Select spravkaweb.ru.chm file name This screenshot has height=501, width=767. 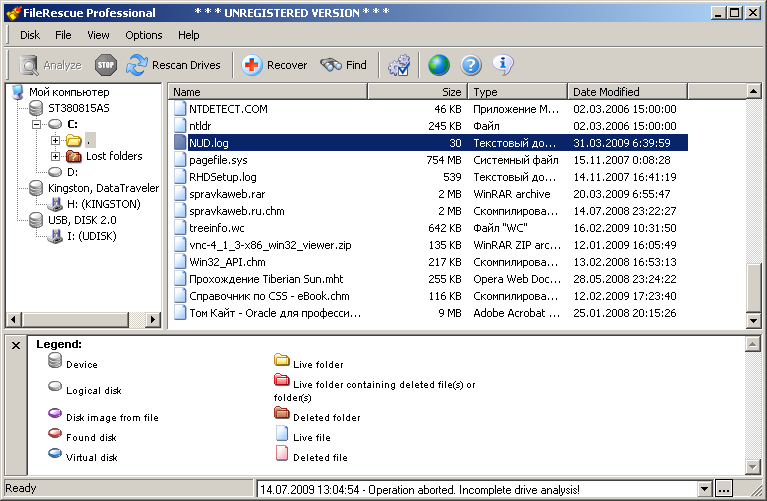click(237, 211)
